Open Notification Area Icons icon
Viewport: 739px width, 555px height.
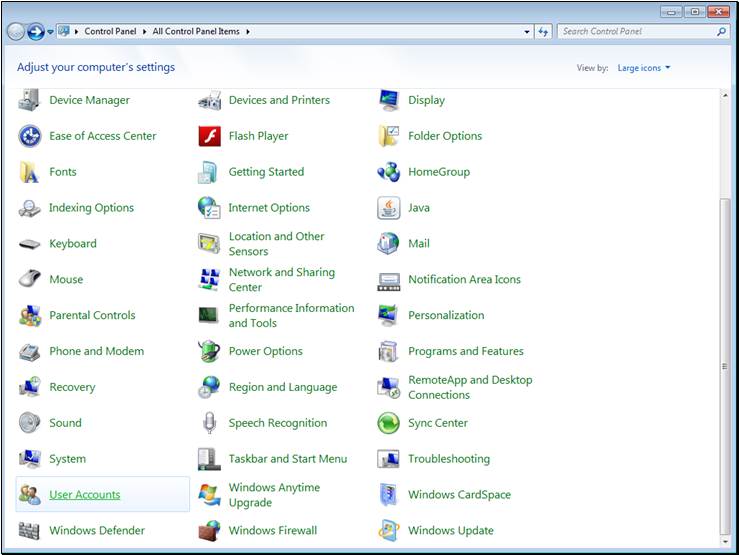tap(389, 281)
